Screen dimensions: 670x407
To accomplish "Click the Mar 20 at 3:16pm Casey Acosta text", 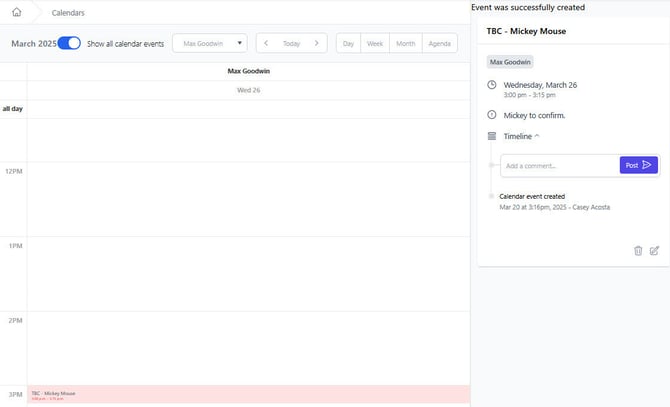I will coord(555,207).
